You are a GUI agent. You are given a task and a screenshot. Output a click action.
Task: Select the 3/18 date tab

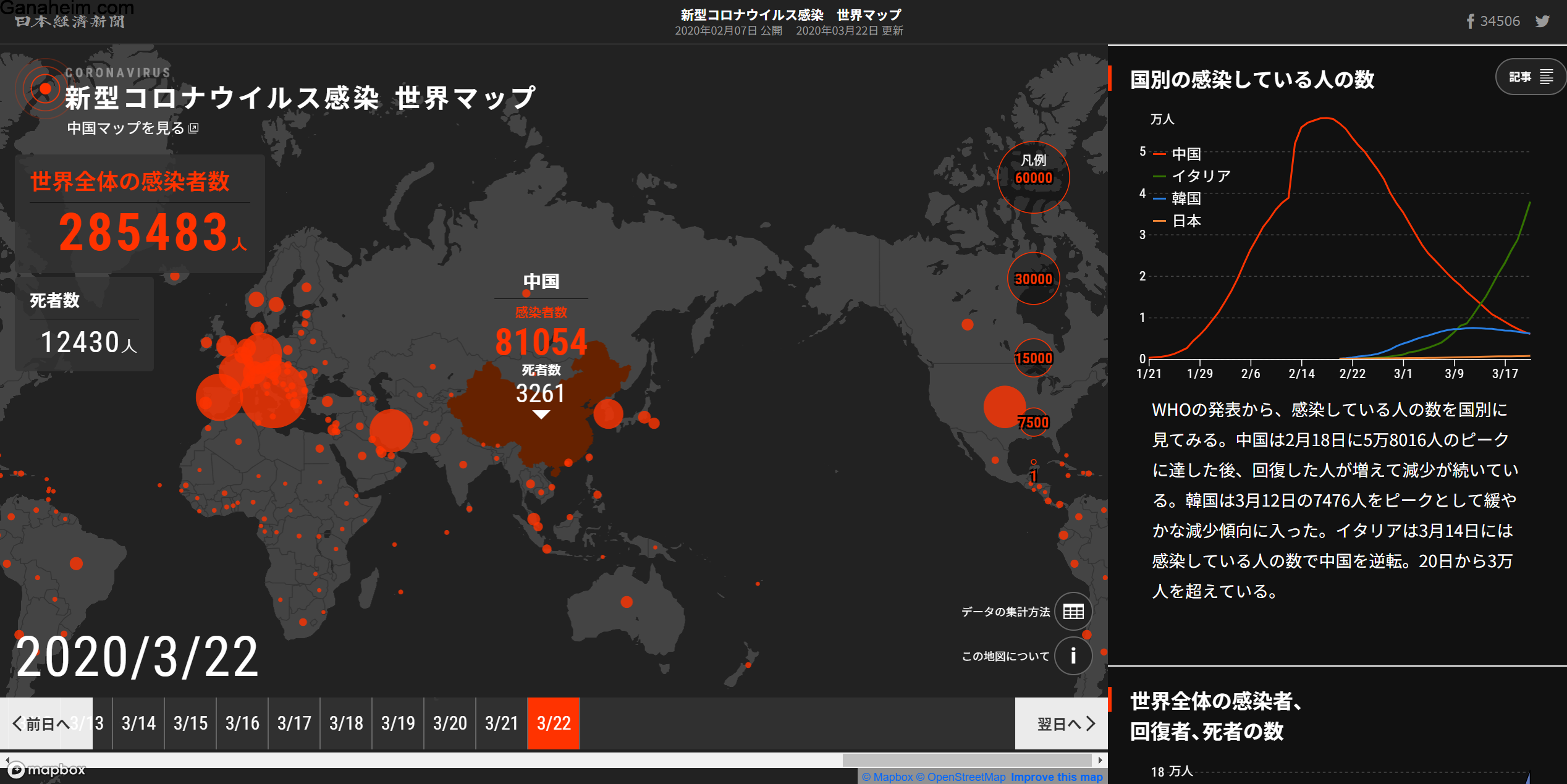point(346,723)
